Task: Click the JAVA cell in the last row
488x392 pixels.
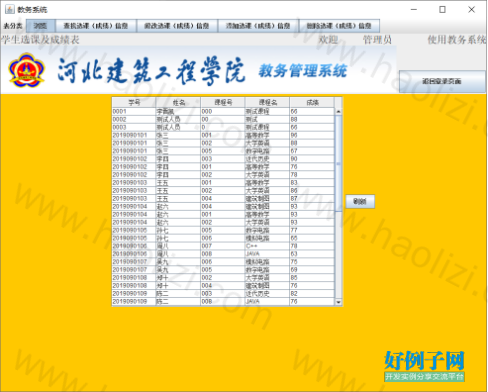Action: point(268,302)
